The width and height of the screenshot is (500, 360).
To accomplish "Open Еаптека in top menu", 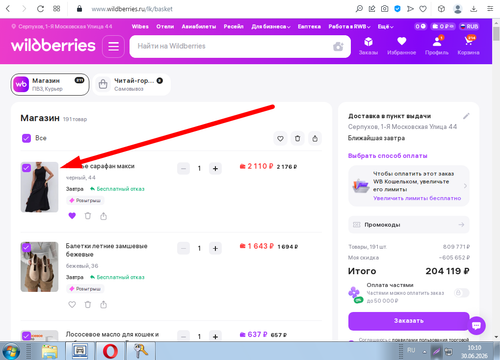I will pyautogui.click(x=309, y=26).
